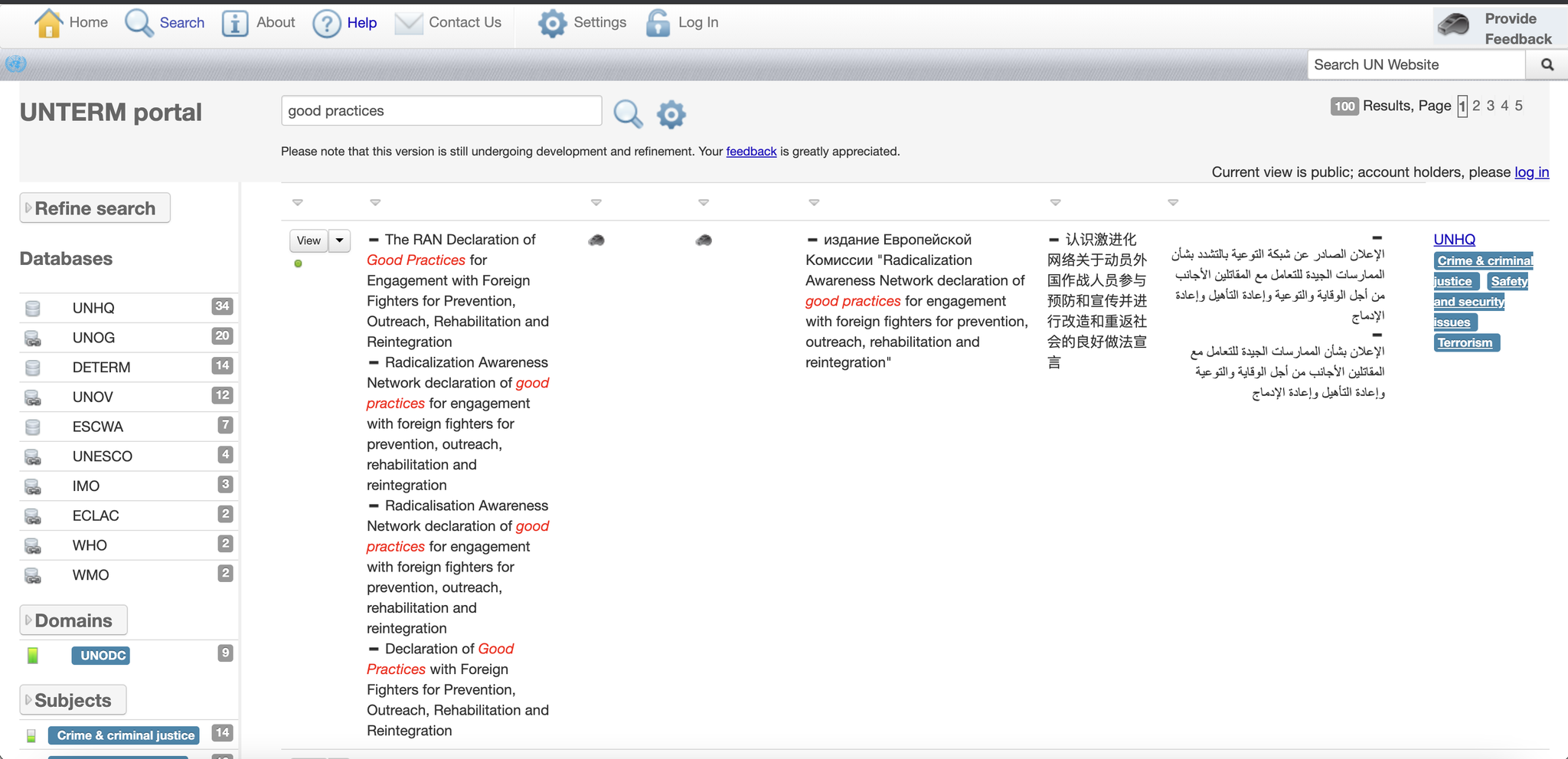Filter by UNOG database row

[x=129, y=338]
